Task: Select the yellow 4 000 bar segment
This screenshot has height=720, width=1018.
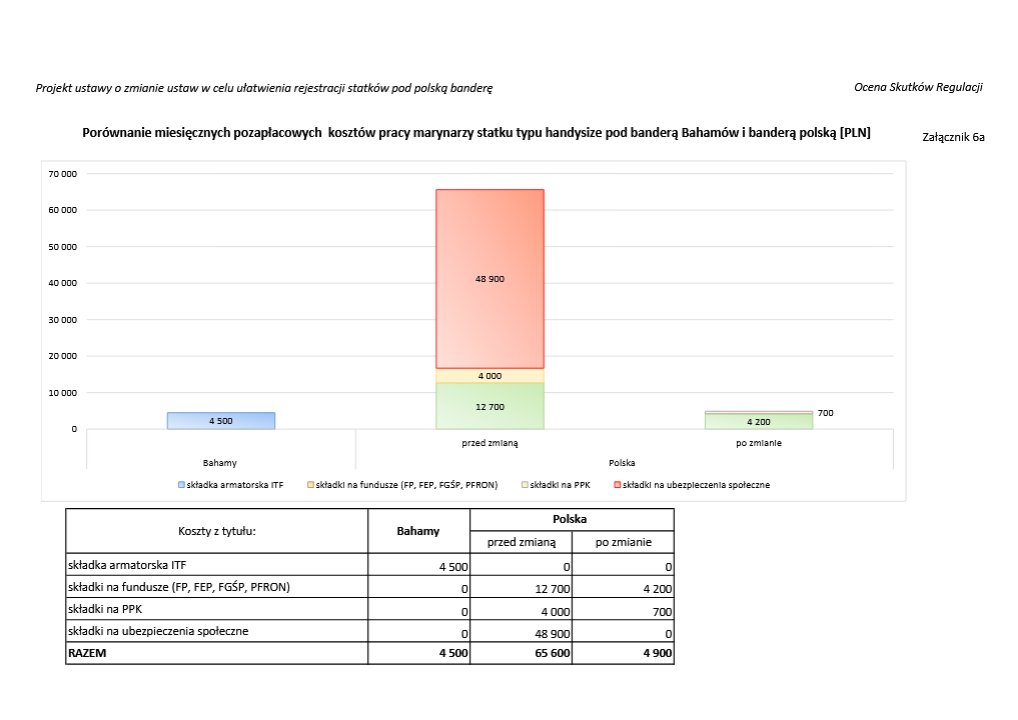Action: click(x=490, y=376)
